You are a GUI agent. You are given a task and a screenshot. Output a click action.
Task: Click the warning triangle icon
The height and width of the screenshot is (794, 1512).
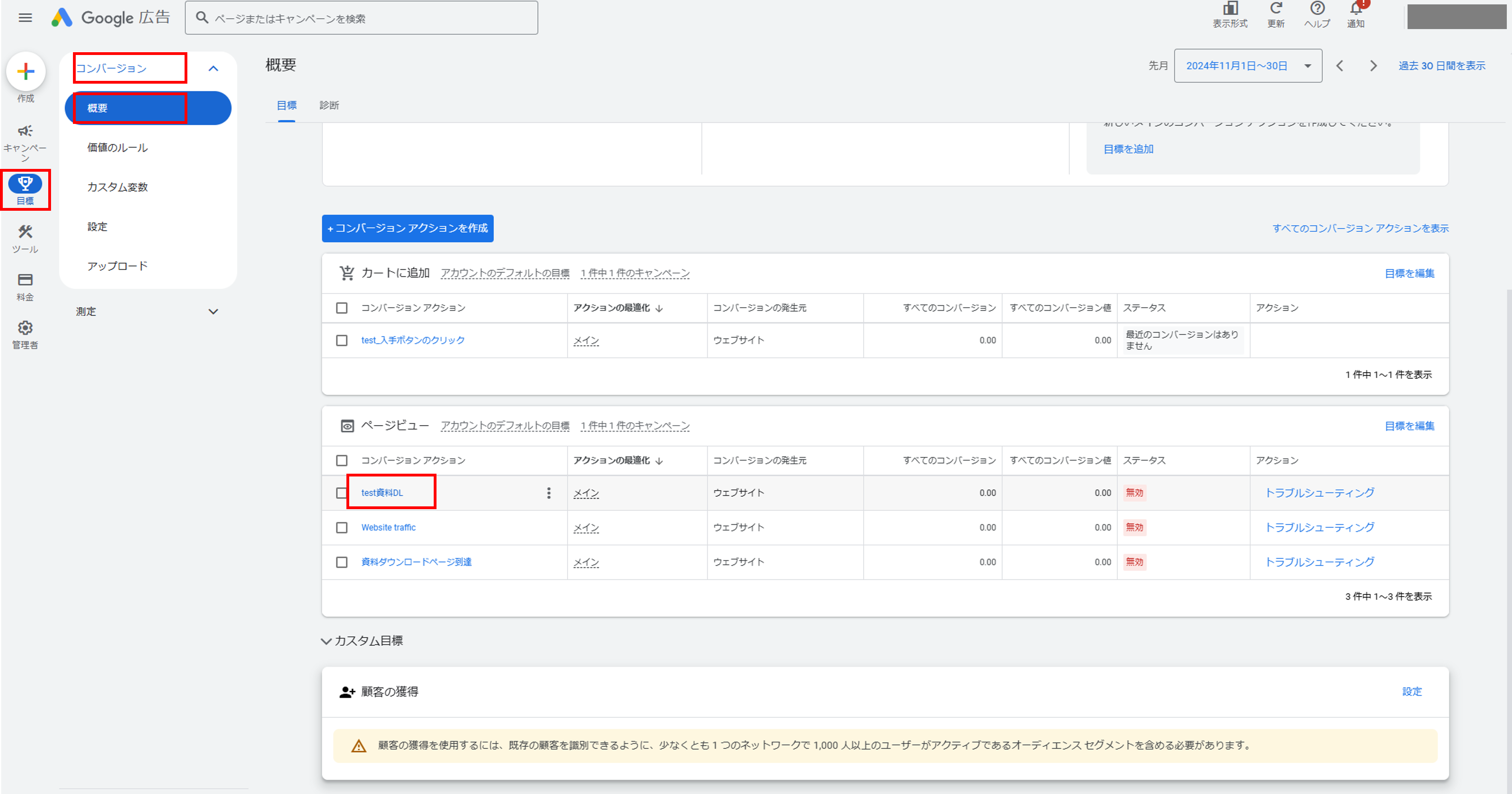pyautogui.click(x=359, y=746)
